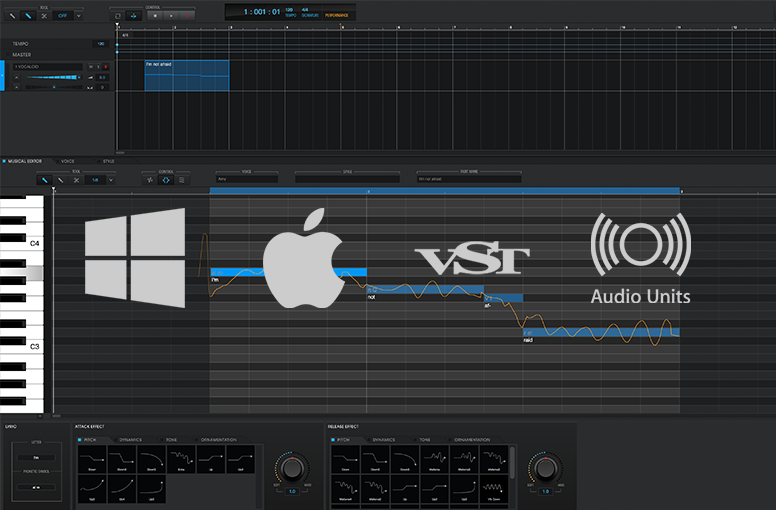Start playback with the transport play button
The width and height of the screenshot is (776, 510).
171,16
